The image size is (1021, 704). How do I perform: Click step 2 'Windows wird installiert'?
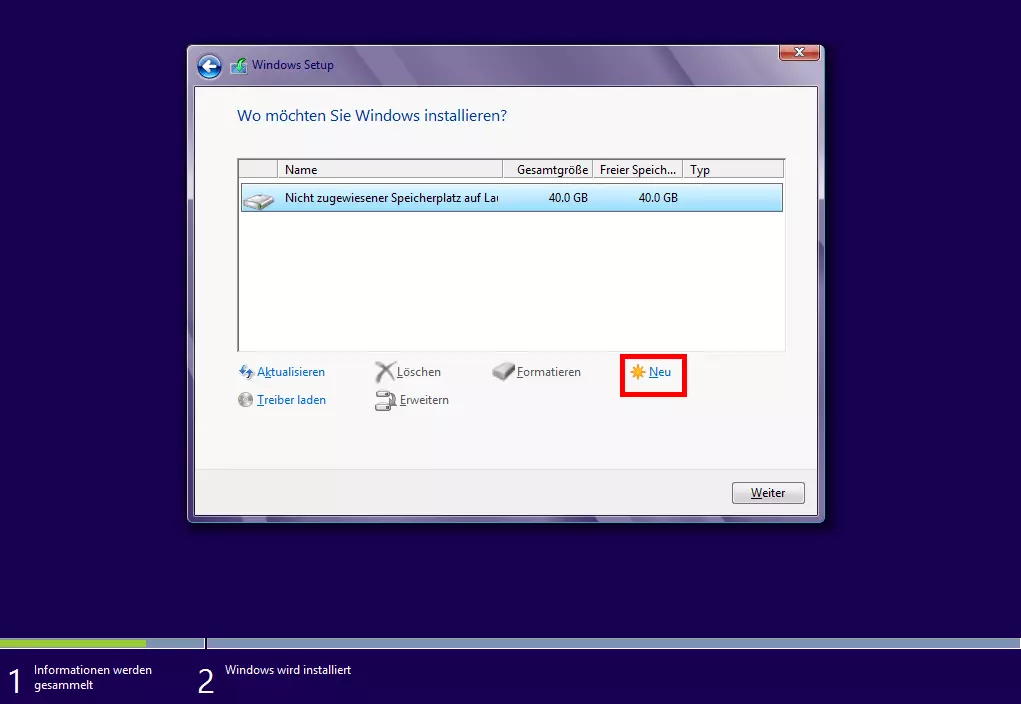coord(288,669)
